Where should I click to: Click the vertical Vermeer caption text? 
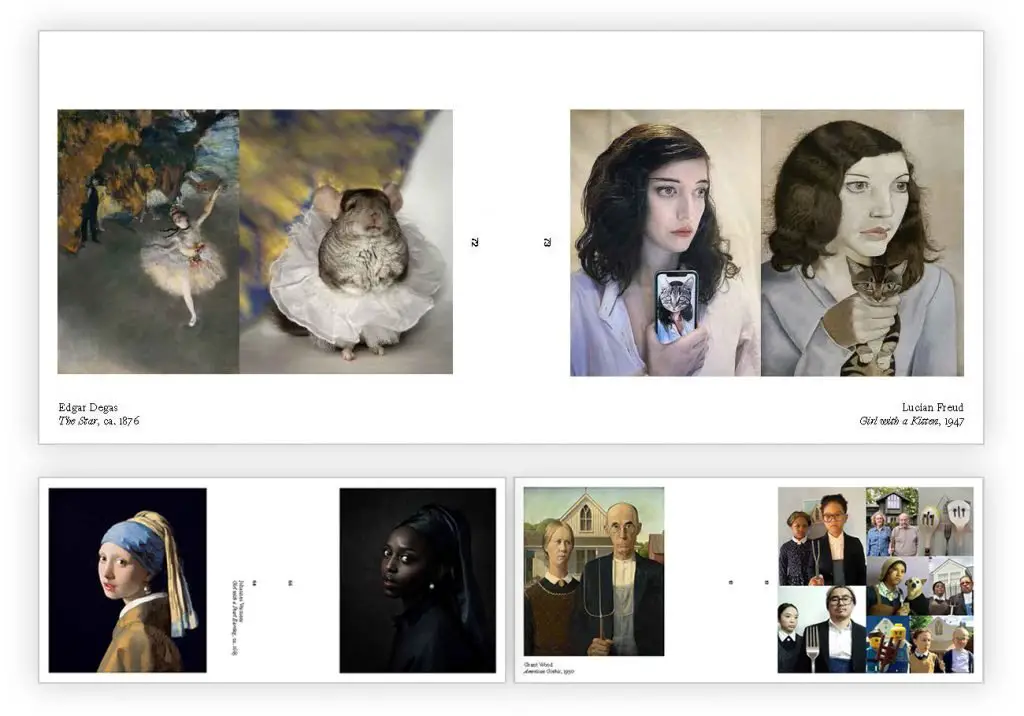coord(237,617)
